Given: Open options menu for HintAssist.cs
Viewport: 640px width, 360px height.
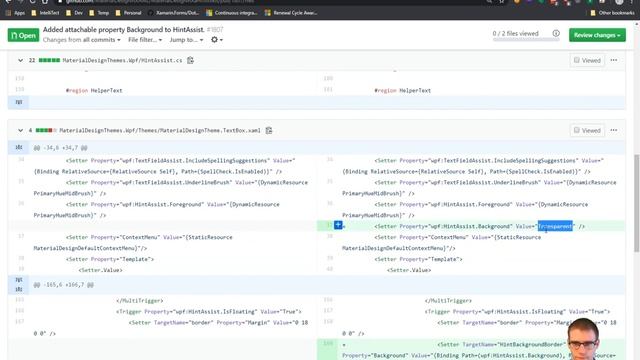Looking at the screenshot, I should (614, 60).
